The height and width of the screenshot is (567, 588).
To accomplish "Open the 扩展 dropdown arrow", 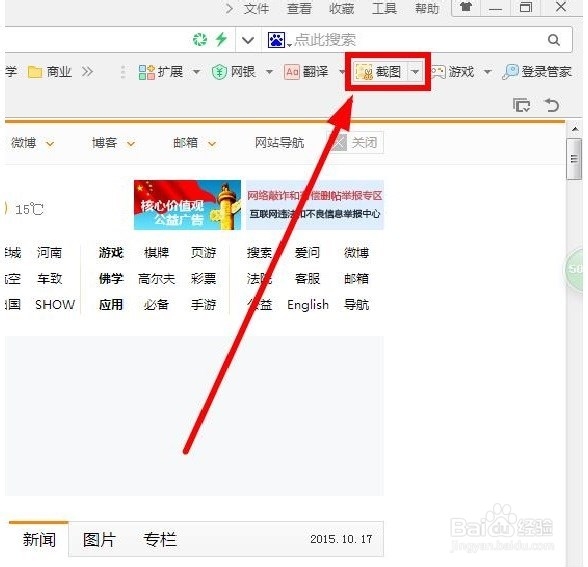I will point(196,72).
